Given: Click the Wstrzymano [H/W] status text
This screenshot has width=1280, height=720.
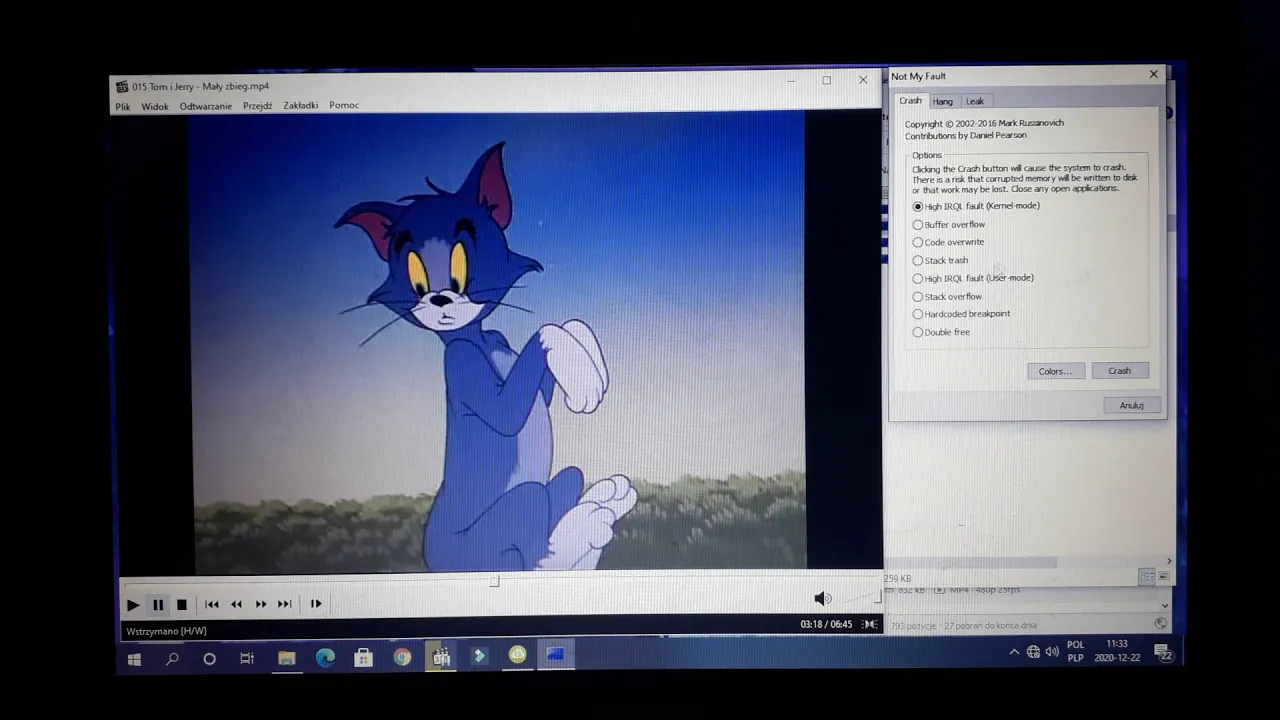Looking at the screenshot, I should [x=166, y=631].
